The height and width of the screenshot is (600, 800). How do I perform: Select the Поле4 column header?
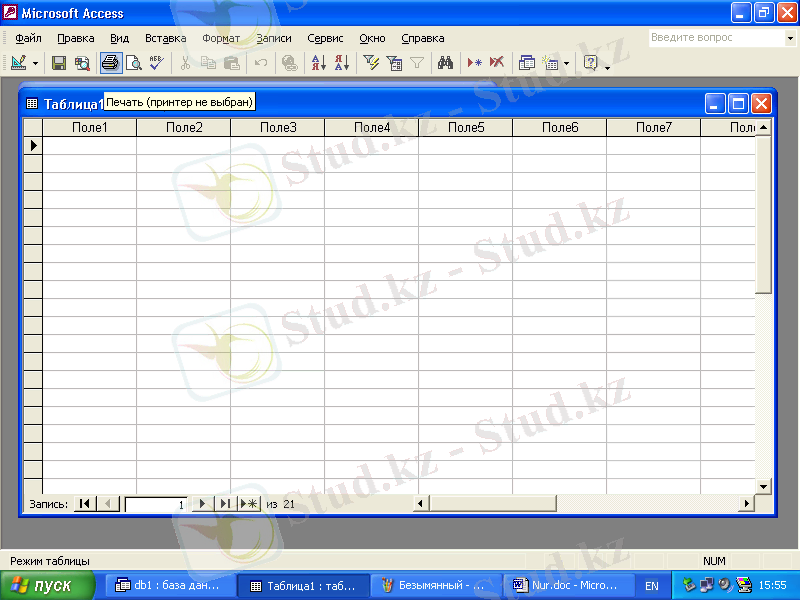point(371,128)
